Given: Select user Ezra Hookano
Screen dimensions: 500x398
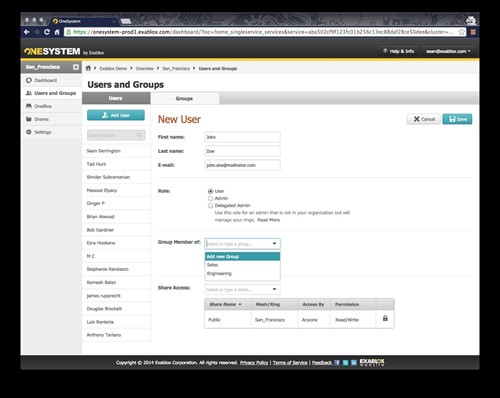Looking at the screenshot, I should pyautogui.click(x=116, y=243).
